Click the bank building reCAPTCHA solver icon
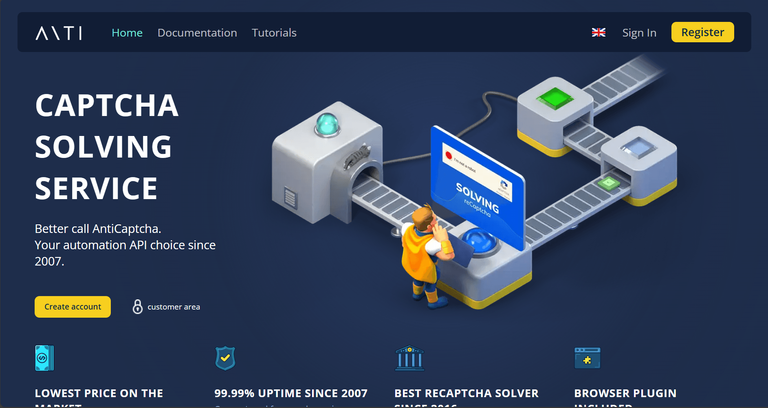This screenshot has height=408, width=768. 409,358
